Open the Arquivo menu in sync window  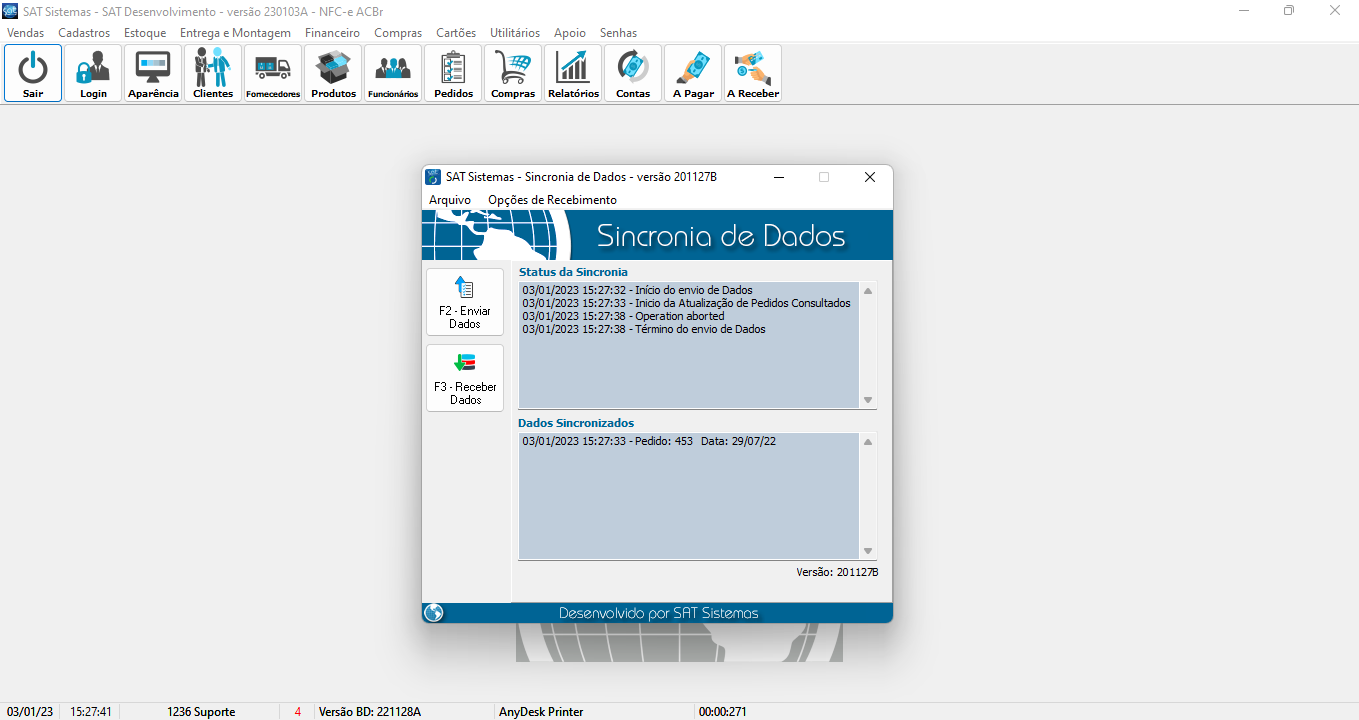tap(450, 200)
